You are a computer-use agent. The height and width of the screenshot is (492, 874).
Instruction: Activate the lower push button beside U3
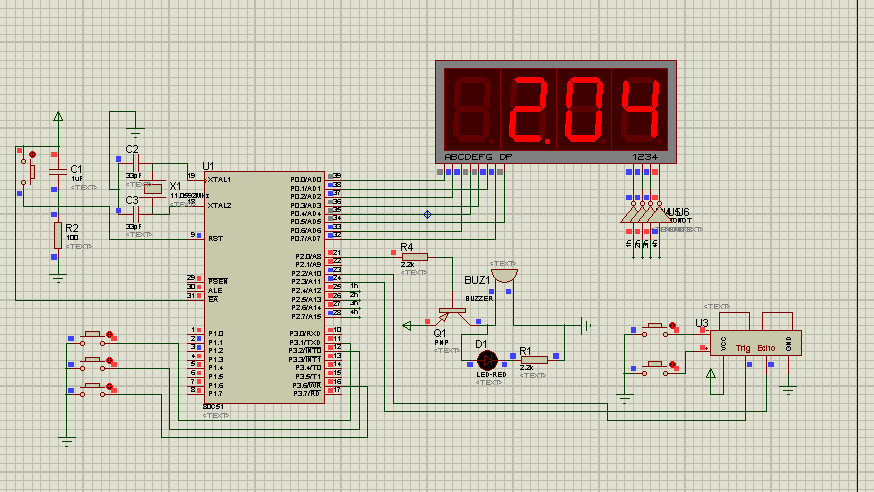click(655, 367)
